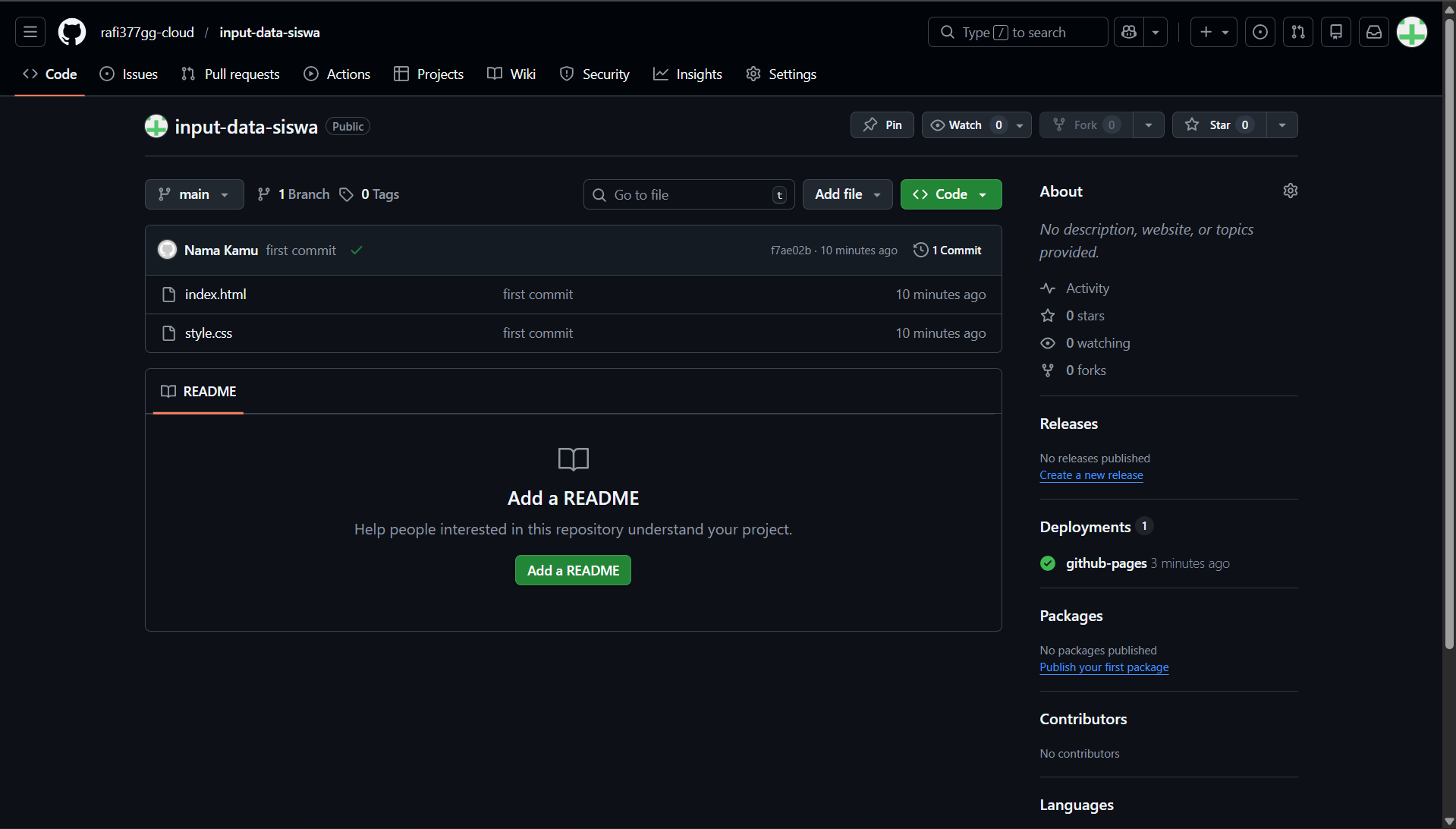Viewport: 1456px width, 829px height.
Task: Click the Go to file search field
Action: click(687, 194)
